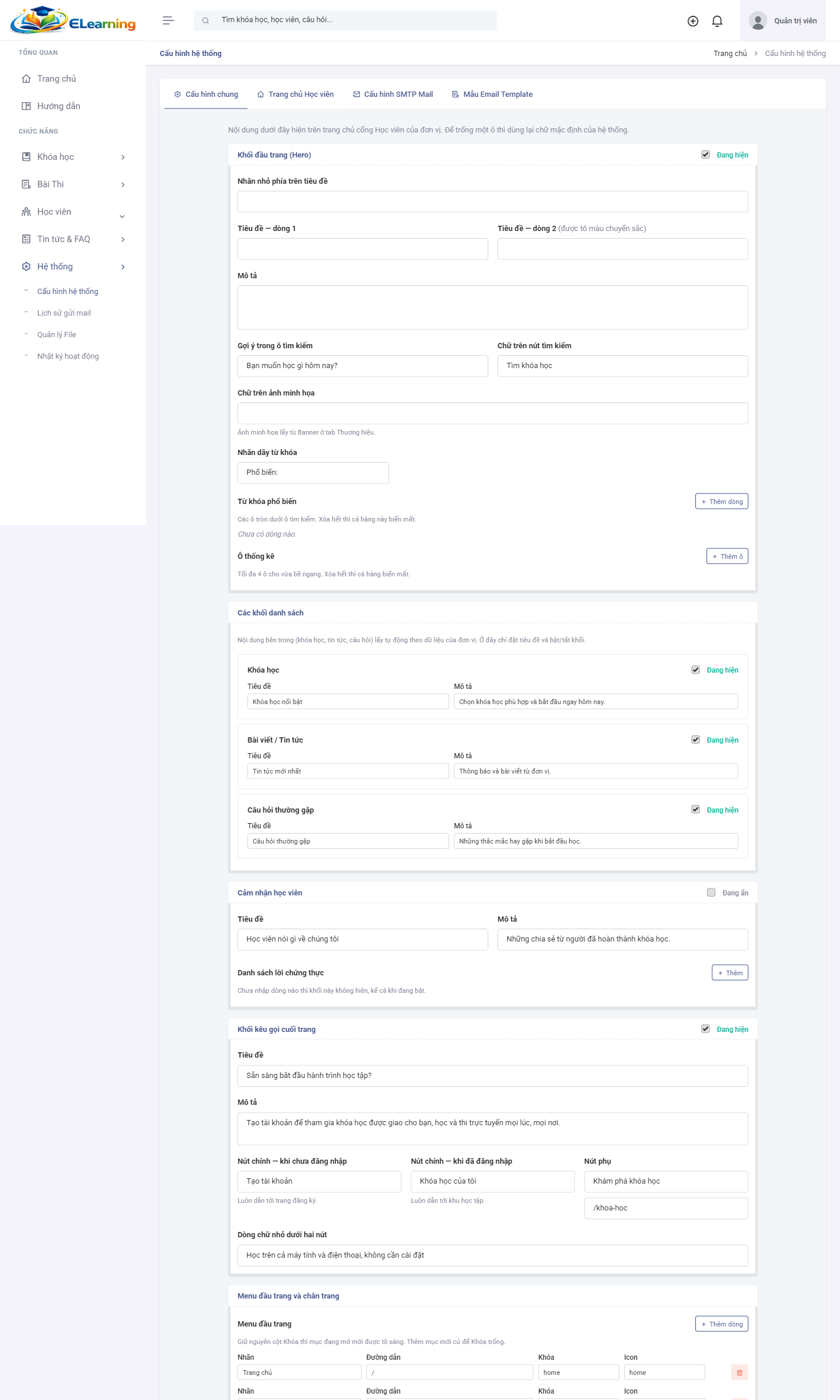
Task: Add a testimonial with Thêm button
Action: (730, 973)
